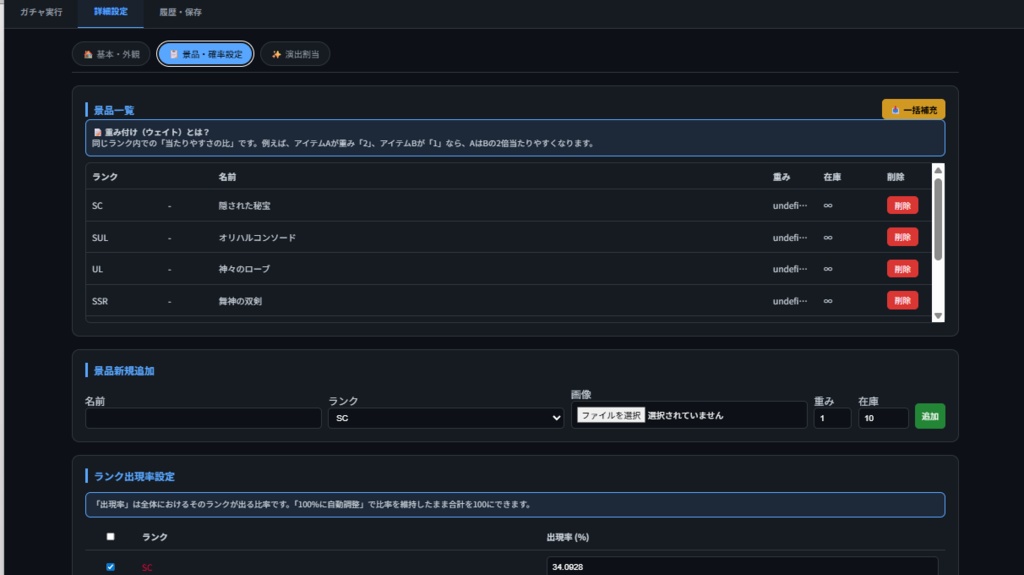Delete the 隠された秘宝 prize row
This screenshot has height=575, width=1024.
(x=902, y=206)
